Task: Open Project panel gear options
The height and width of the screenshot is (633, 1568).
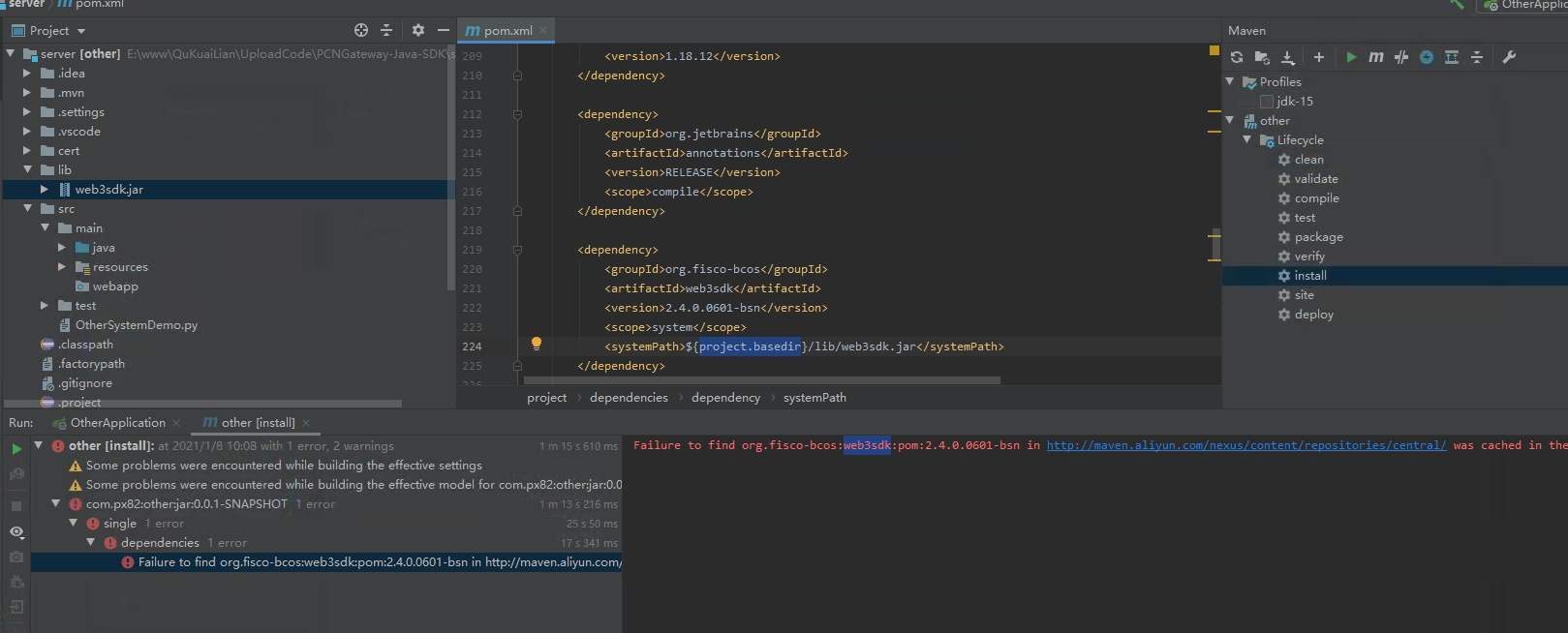Action: tap(418, 30)
